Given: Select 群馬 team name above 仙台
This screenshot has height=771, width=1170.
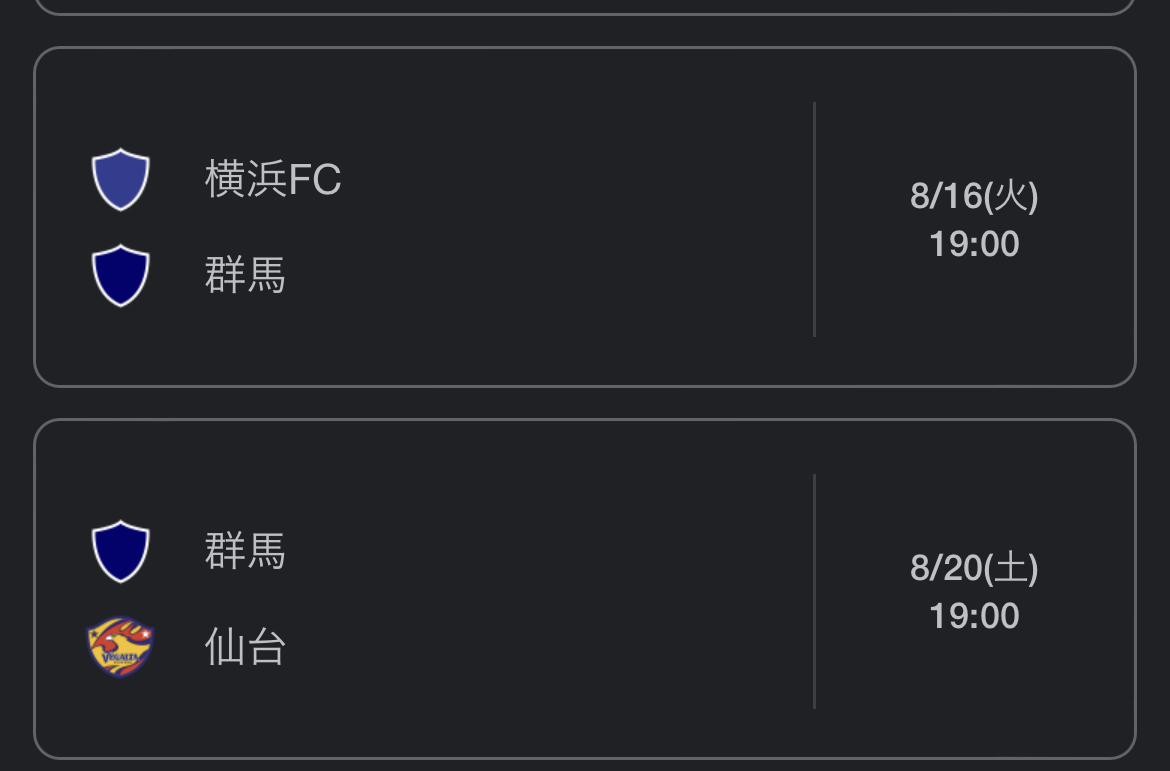Looking at the screenshot, I should 245,552.
